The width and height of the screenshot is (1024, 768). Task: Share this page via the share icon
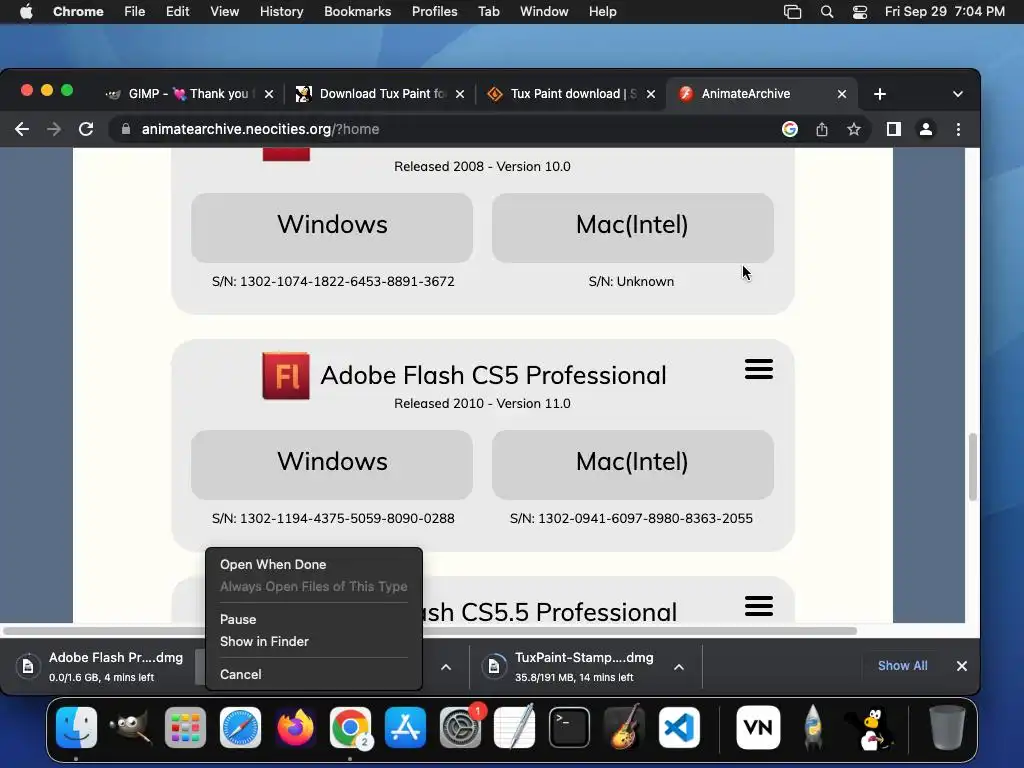(x=822, y=129)
